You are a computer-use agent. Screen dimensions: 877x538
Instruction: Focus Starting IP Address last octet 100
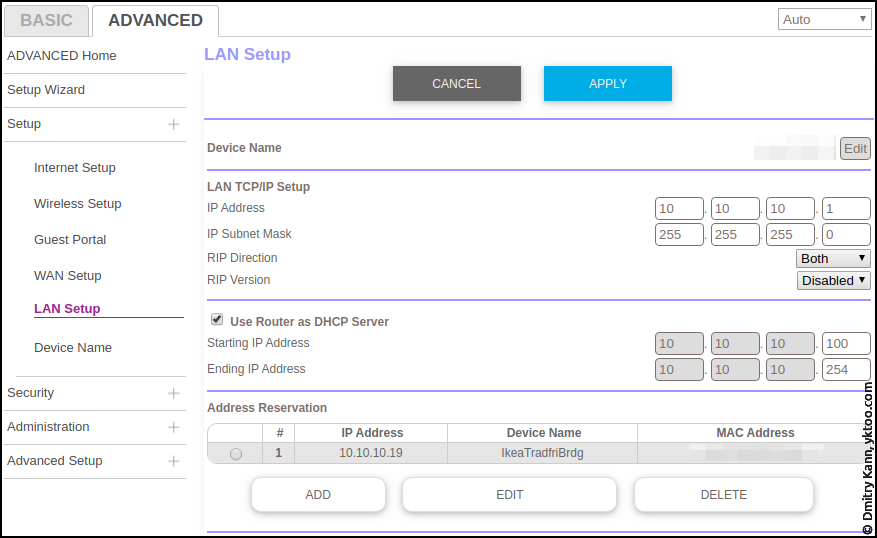click(x=846, y=343)
